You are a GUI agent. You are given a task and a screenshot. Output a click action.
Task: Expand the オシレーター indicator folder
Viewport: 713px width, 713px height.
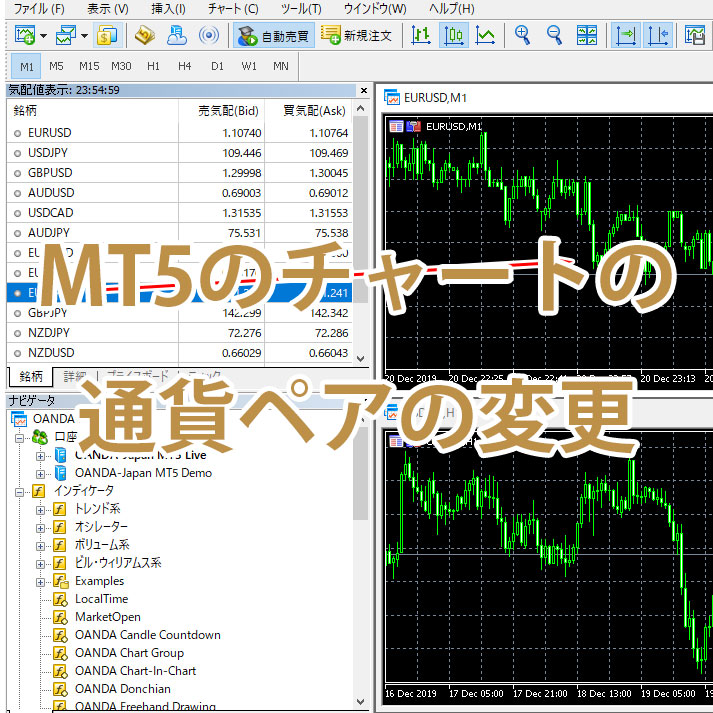40,528
